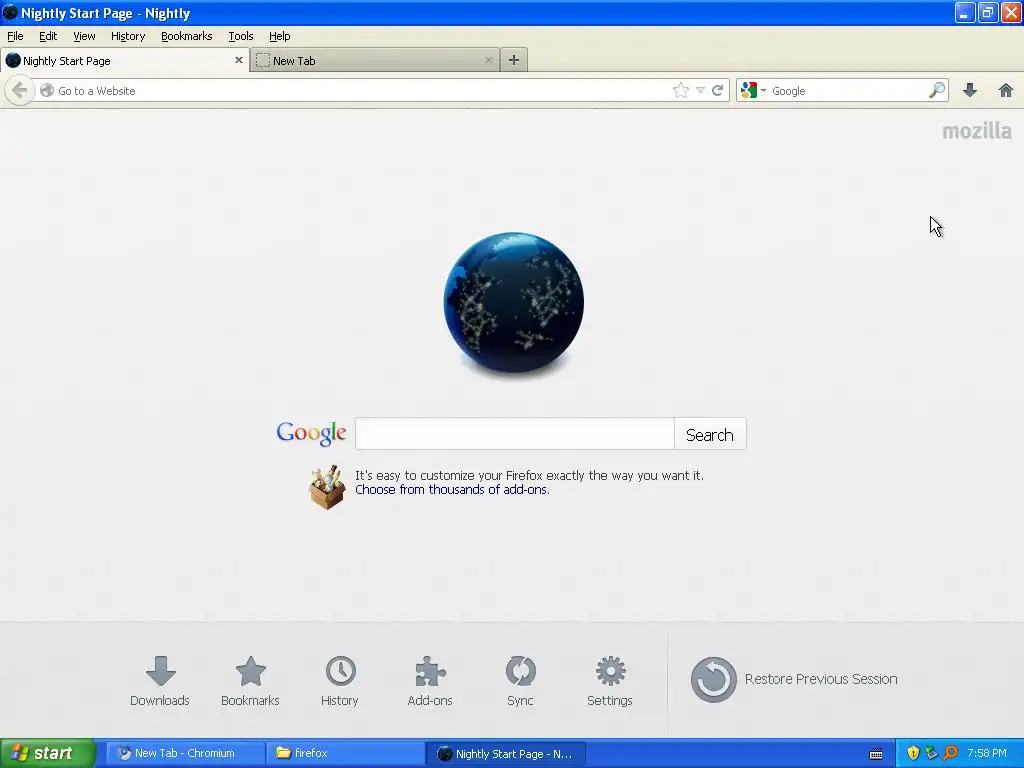Click the Search button next to Google box

[x=710, y=434]
